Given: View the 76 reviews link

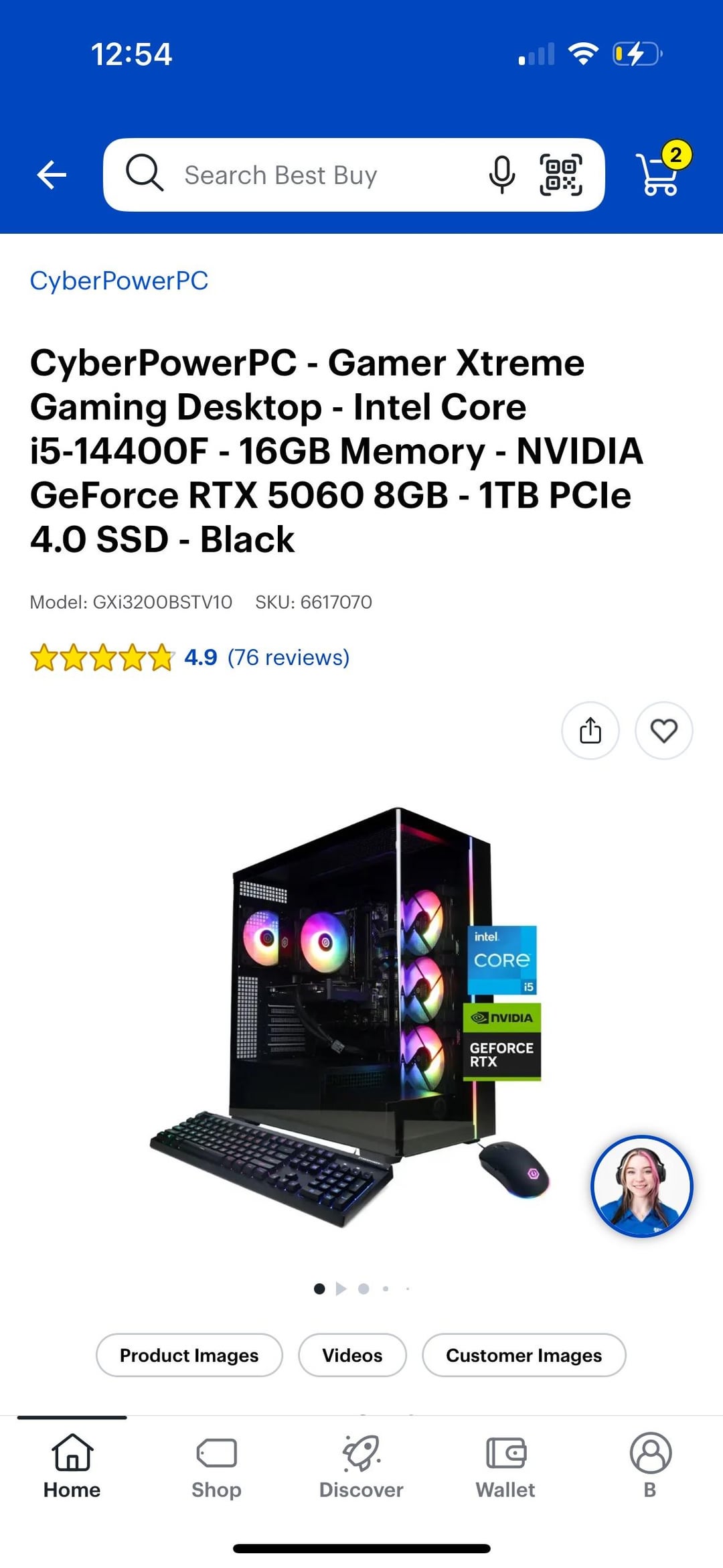Looking at the screenshot, I should point(289,657).
